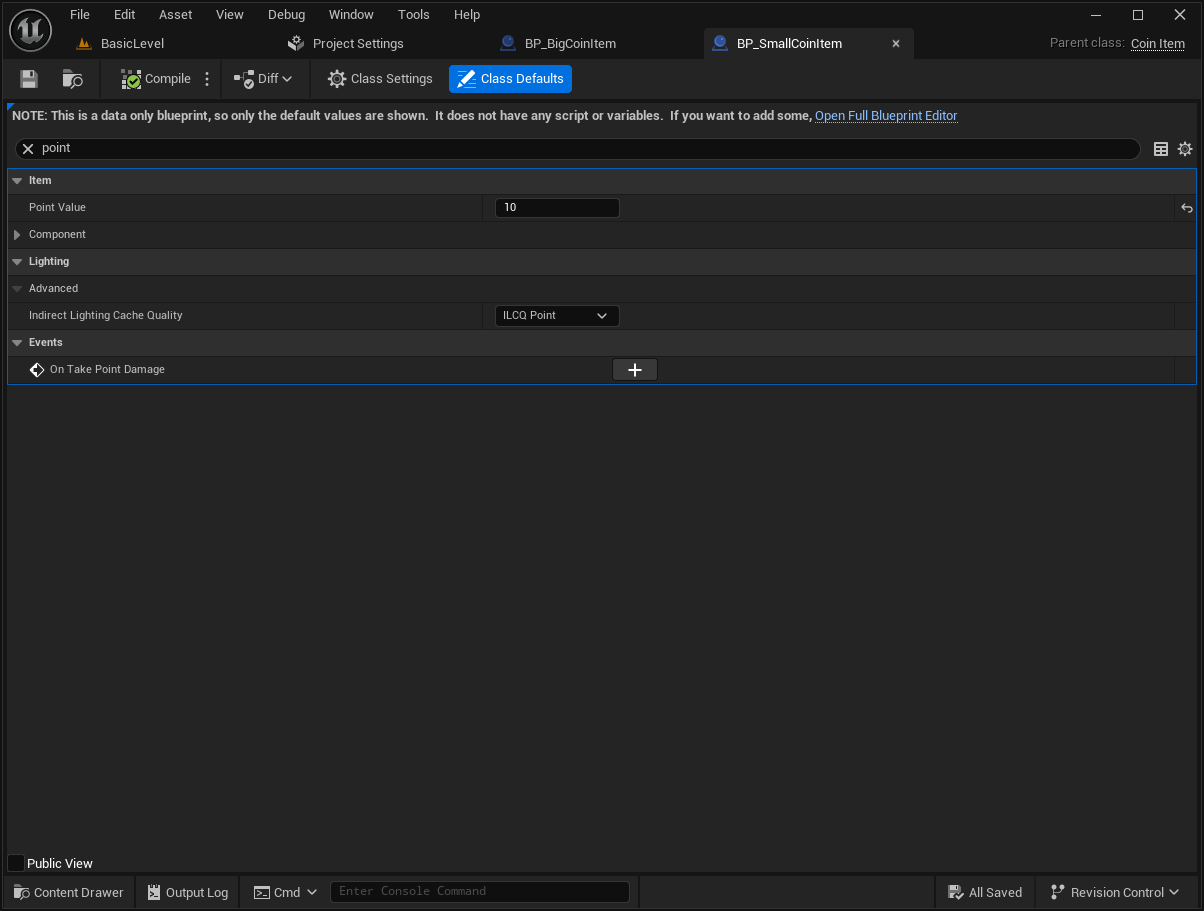This screenshot has width=1204, height=911.
Task: Open property matrix table icon
Action: (1161, 149)
